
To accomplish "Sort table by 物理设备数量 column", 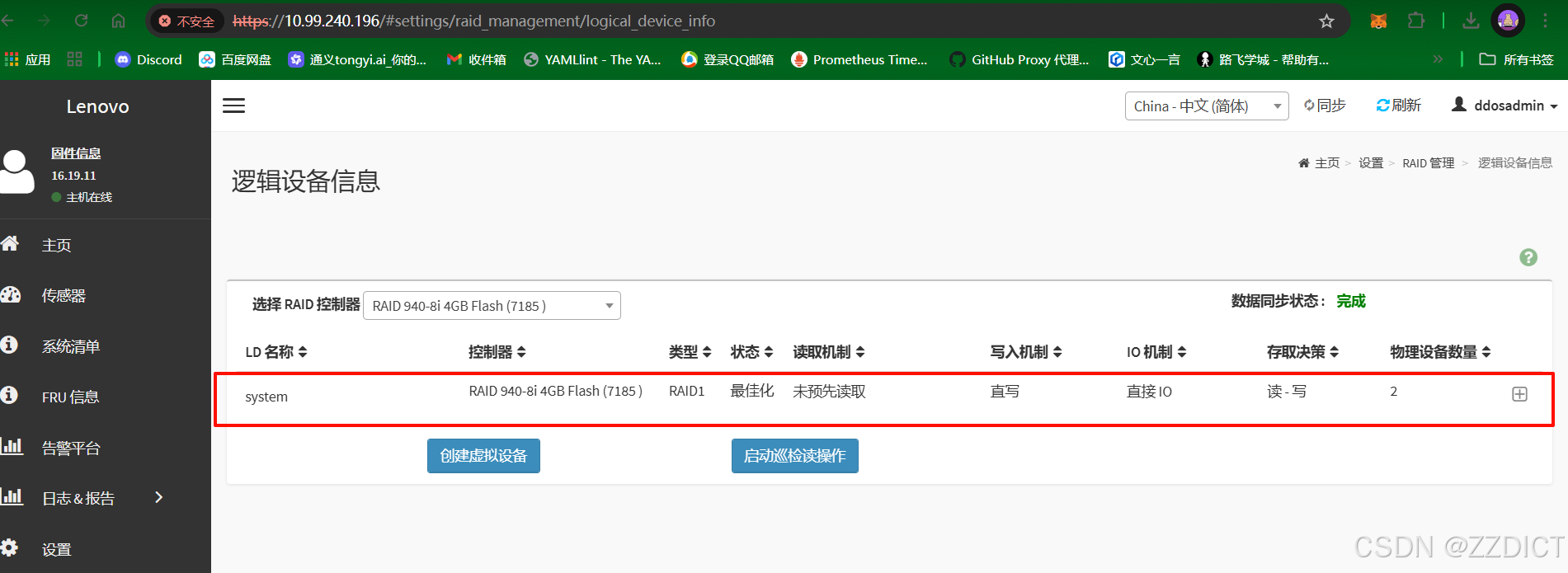I will coord(1441,352).
